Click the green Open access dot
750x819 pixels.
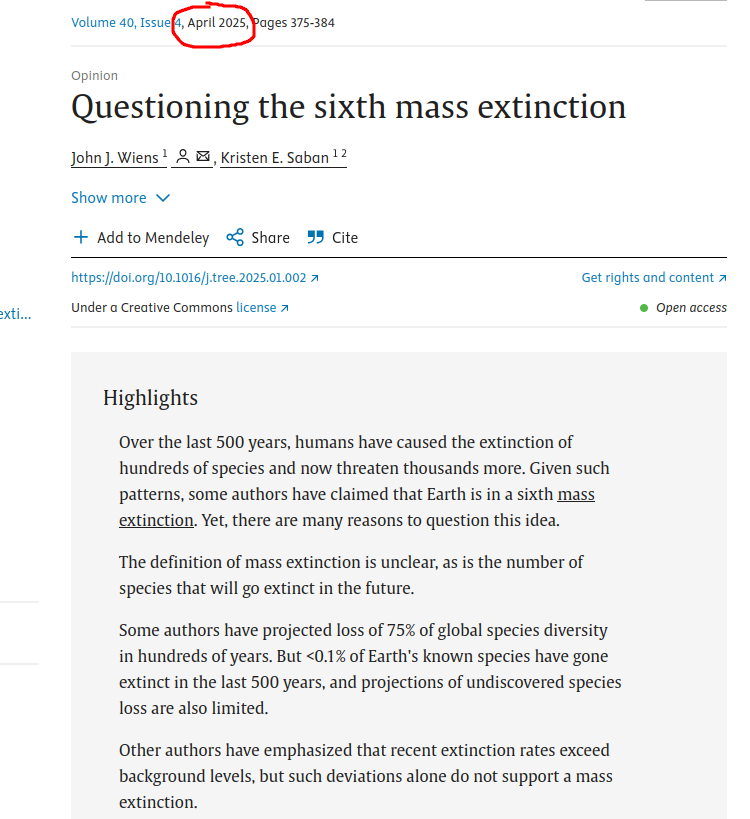click(644, 308)
